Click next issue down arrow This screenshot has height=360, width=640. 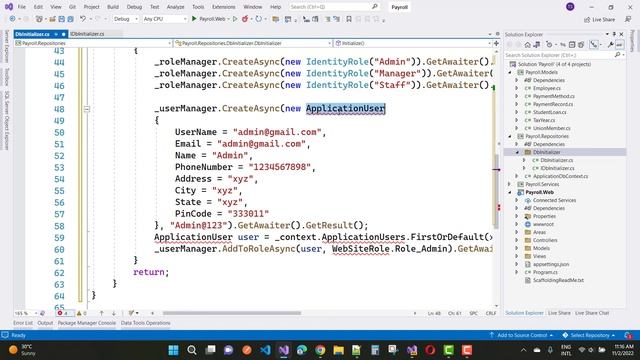113,313
